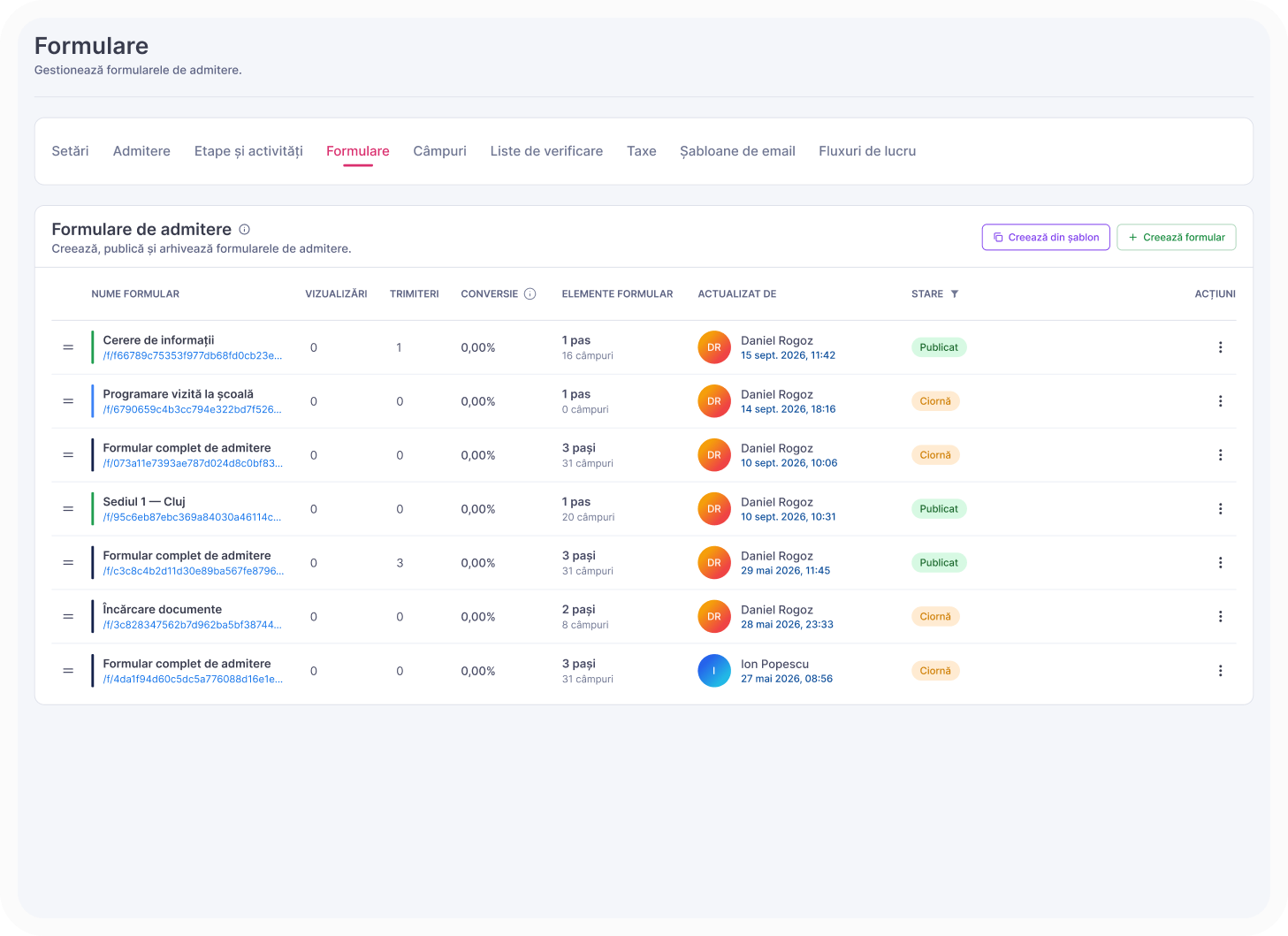Switch to the Admitere tab
The image size is (1288, 936).
click(141, 151)
